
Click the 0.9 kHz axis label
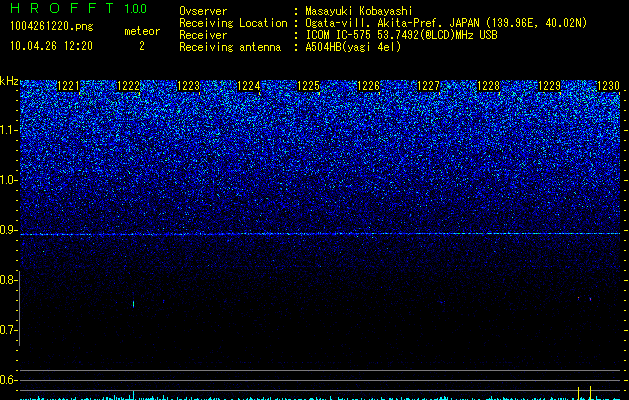[8, 230]
